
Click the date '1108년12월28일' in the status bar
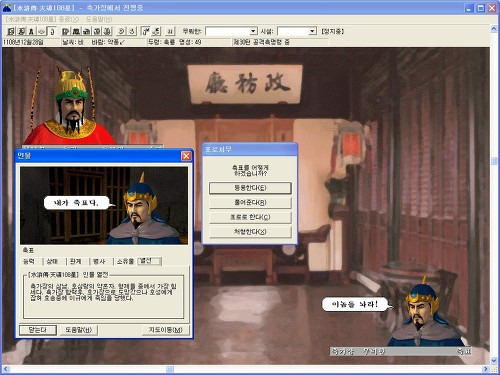[x=23, y=42]
